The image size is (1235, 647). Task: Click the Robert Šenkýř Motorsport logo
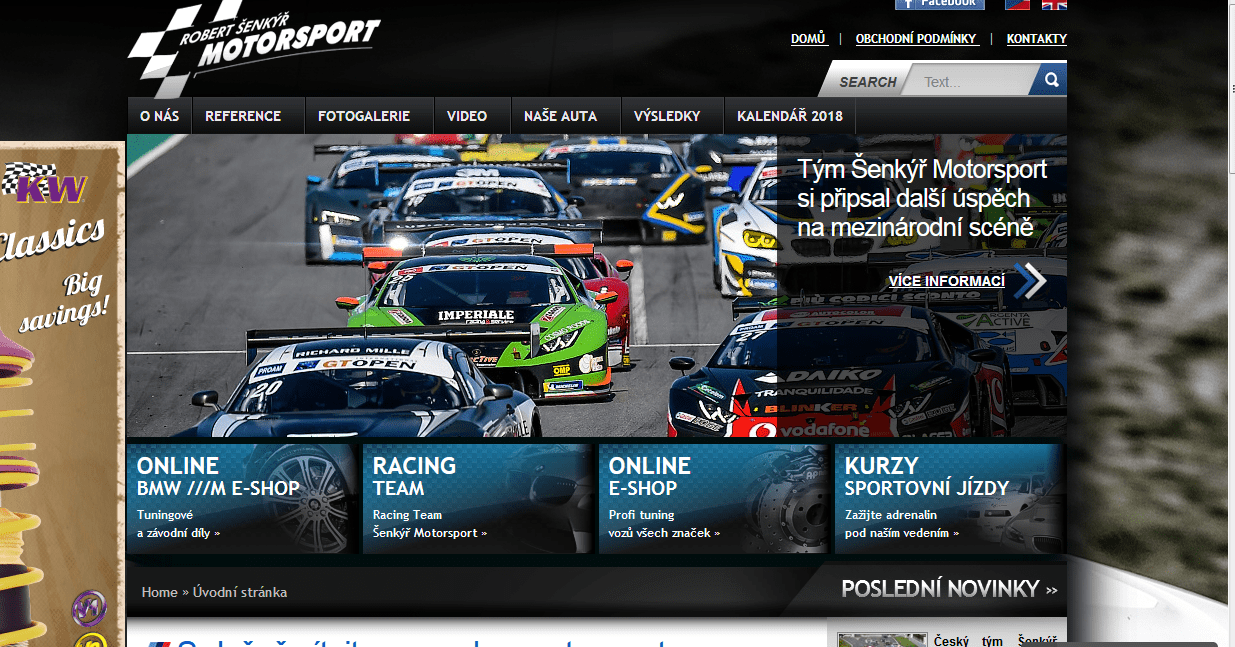click(253, 47)
